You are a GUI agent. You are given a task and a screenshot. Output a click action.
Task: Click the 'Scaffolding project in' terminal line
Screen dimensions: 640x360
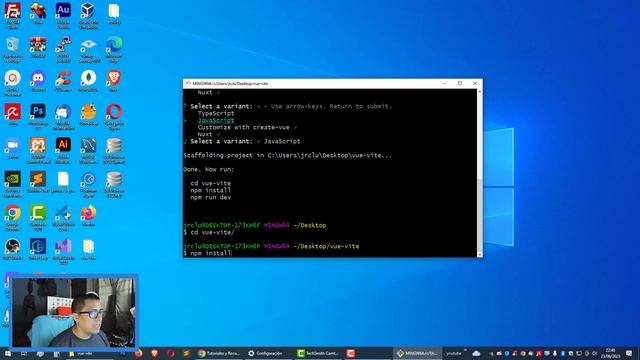[287, 156]
